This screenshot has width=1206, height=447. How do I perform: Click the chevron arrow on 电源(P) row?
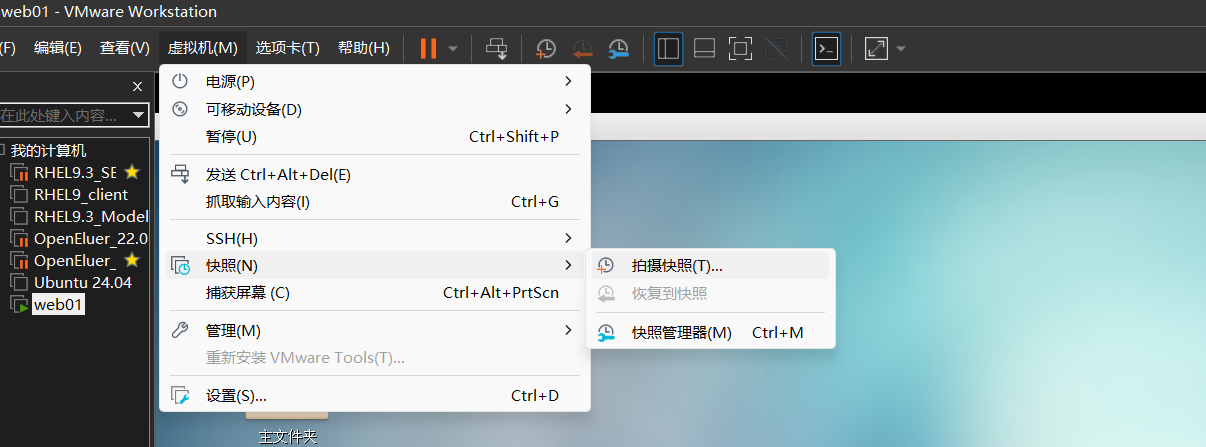click(x=568, y=81)
